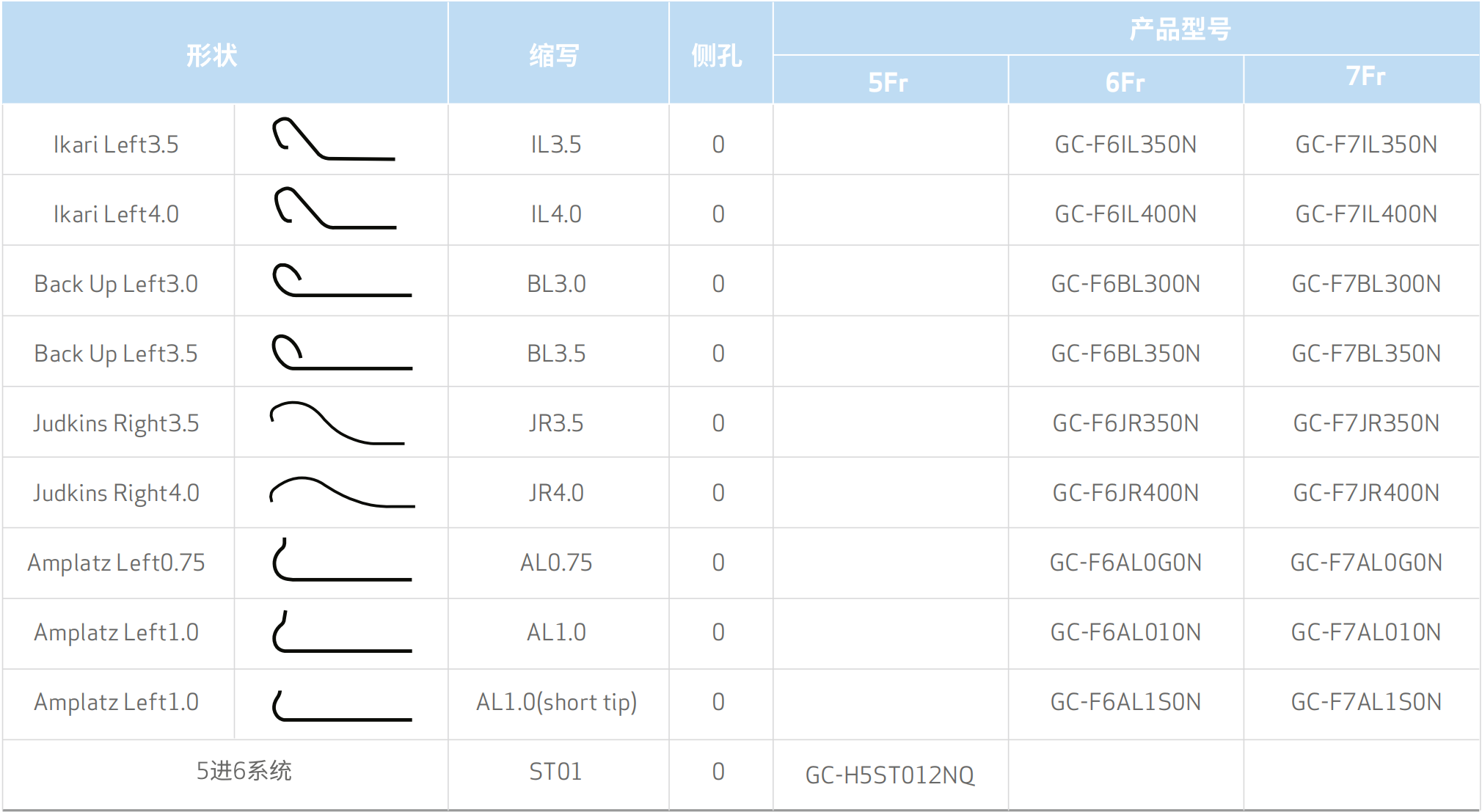Image resolution: width=1482 pixels, height=812 pixels.
Task: Click the 侧孔 column header
Action: click(x=717, y=56)
